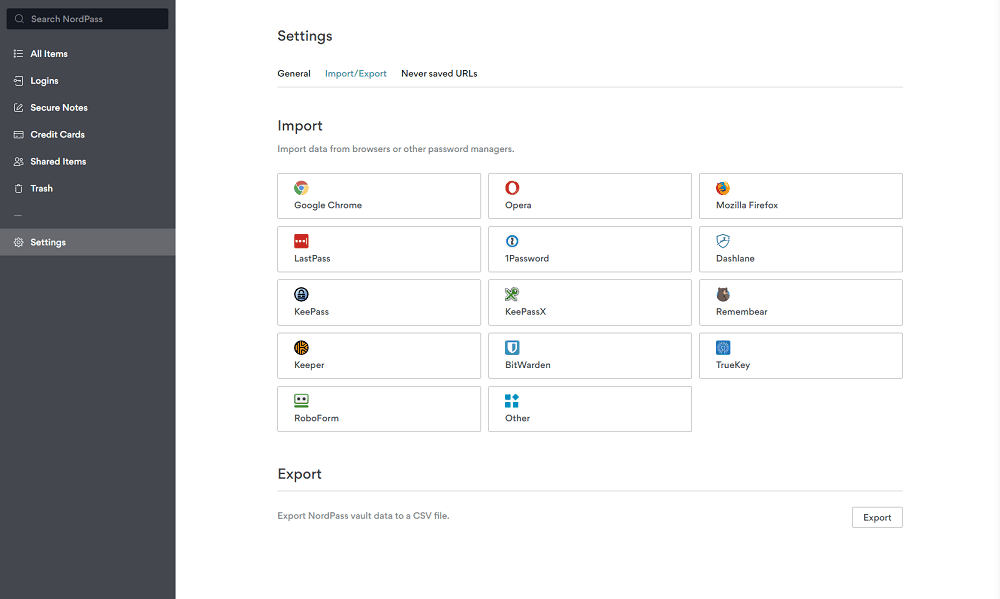Select the Opera logo import option

[x=512, y=188]
